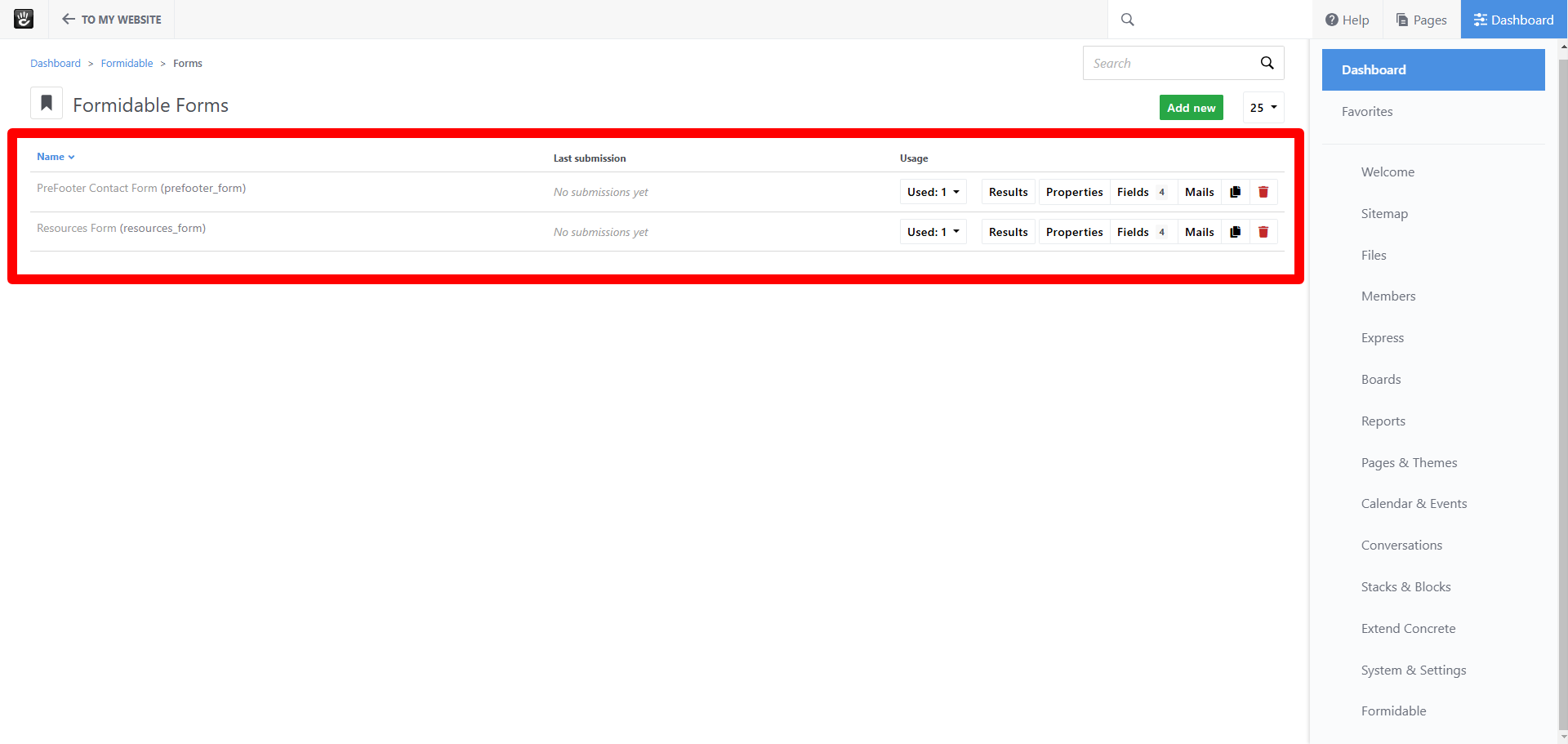1568x744 pixels.
Task: Toggle the Dashboard panel in the toolbar
Action: [x=1513, y=20]
